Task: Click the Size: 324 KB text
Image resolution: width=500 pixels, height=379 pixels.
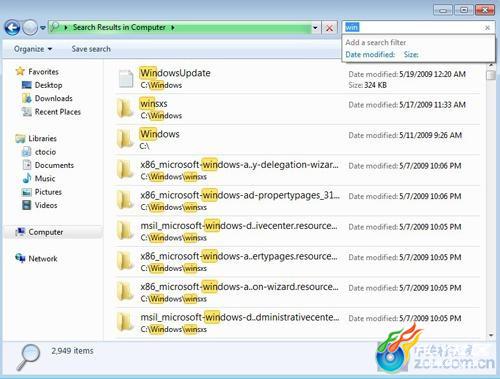Action: (x=368, y=85)
